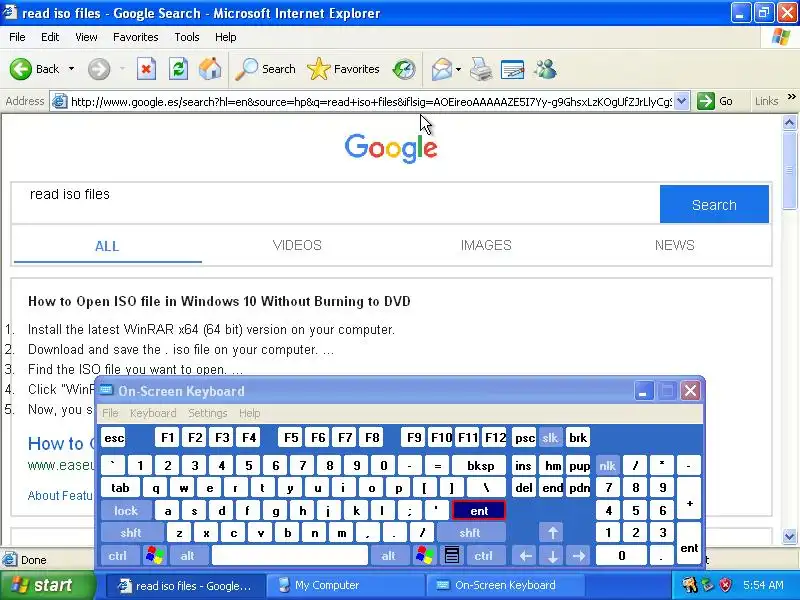Open the History clock icon
The image size is (800, 600).
coord(404,69)
